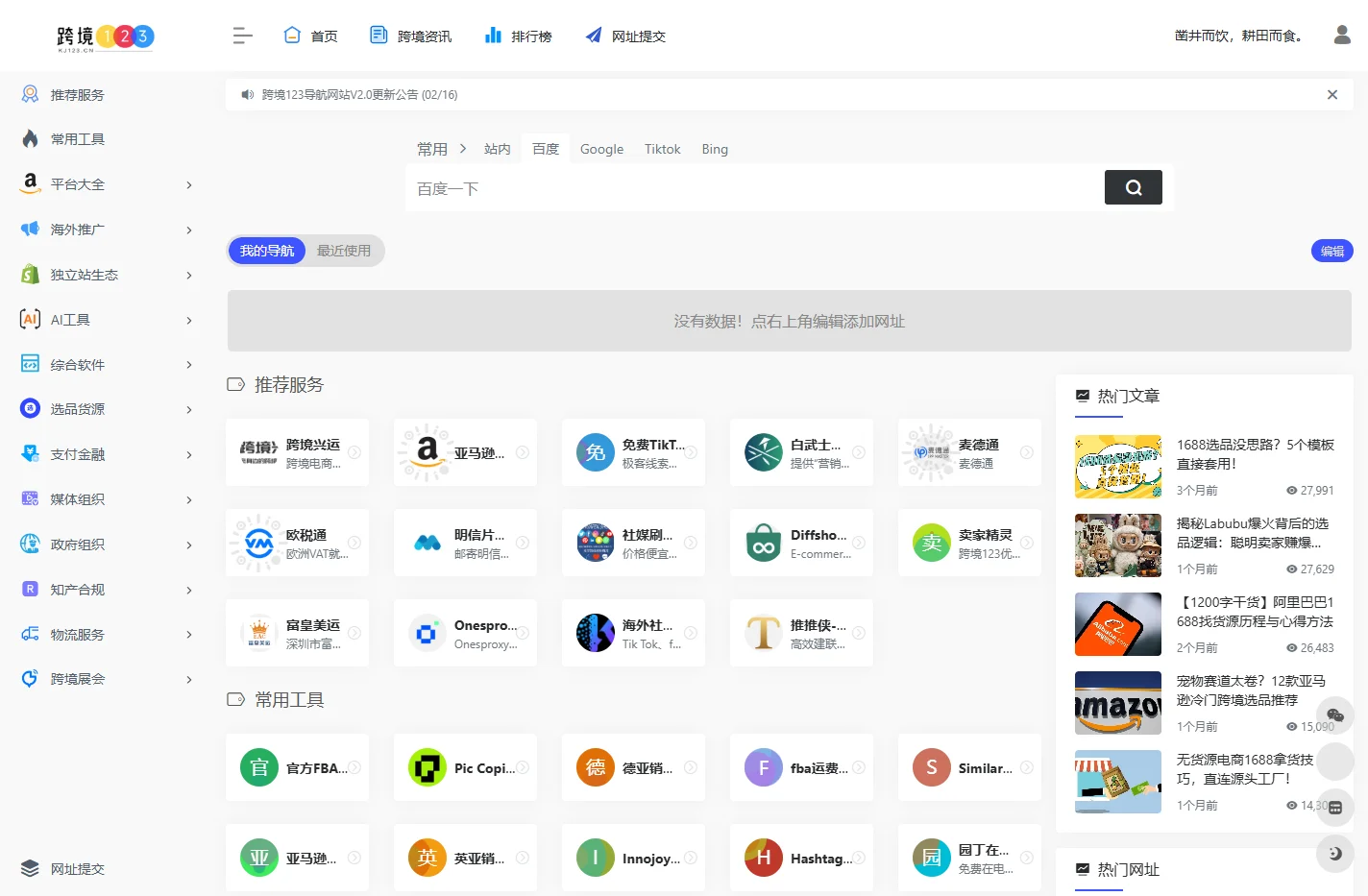This screenshot has height=896, width=1368.
Task: Click the floating WeChat contact icon
Action: point(1335,715)
